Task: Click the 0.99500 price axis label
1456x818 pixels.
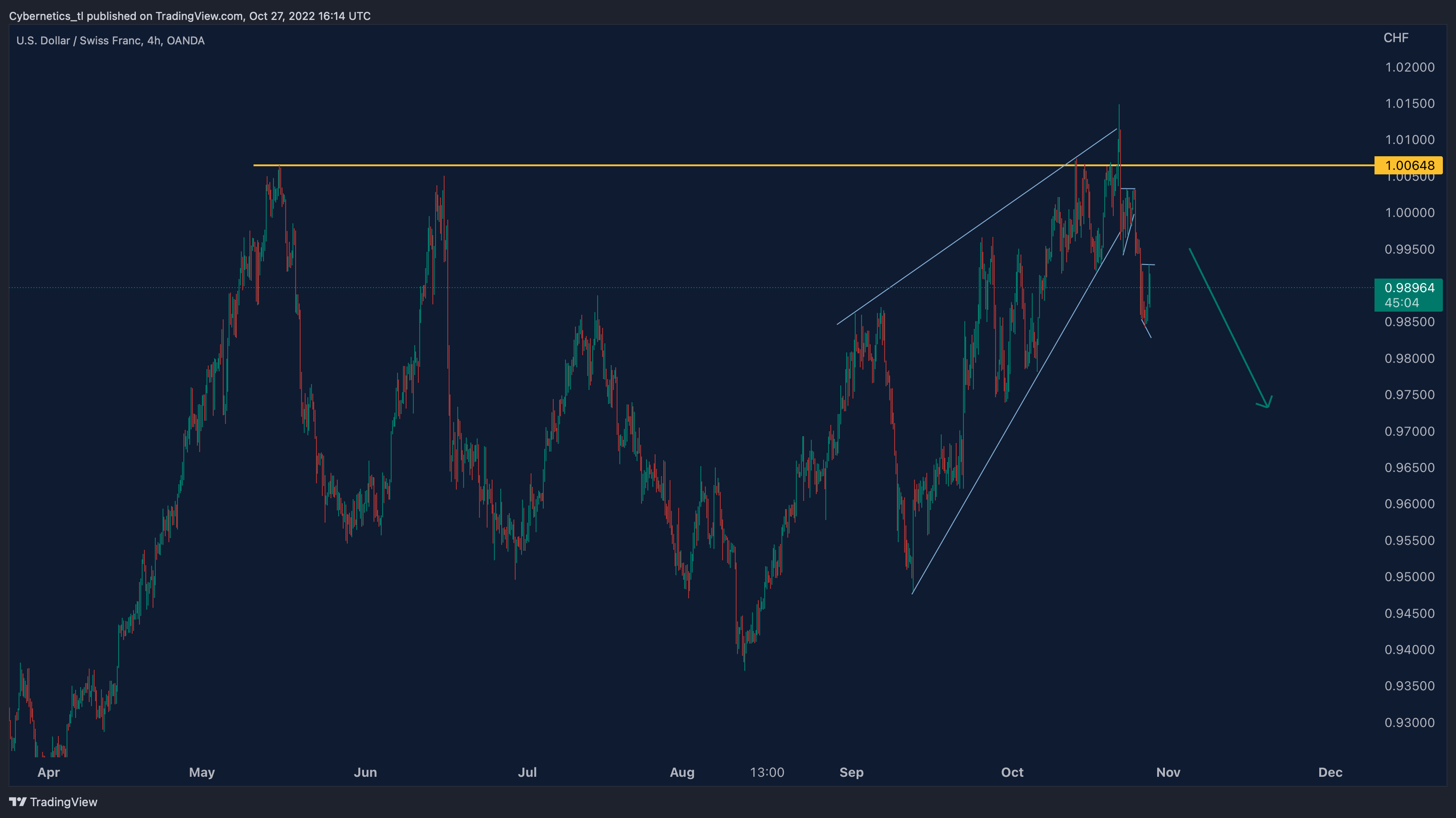Action: click(x=1410, y=249)
